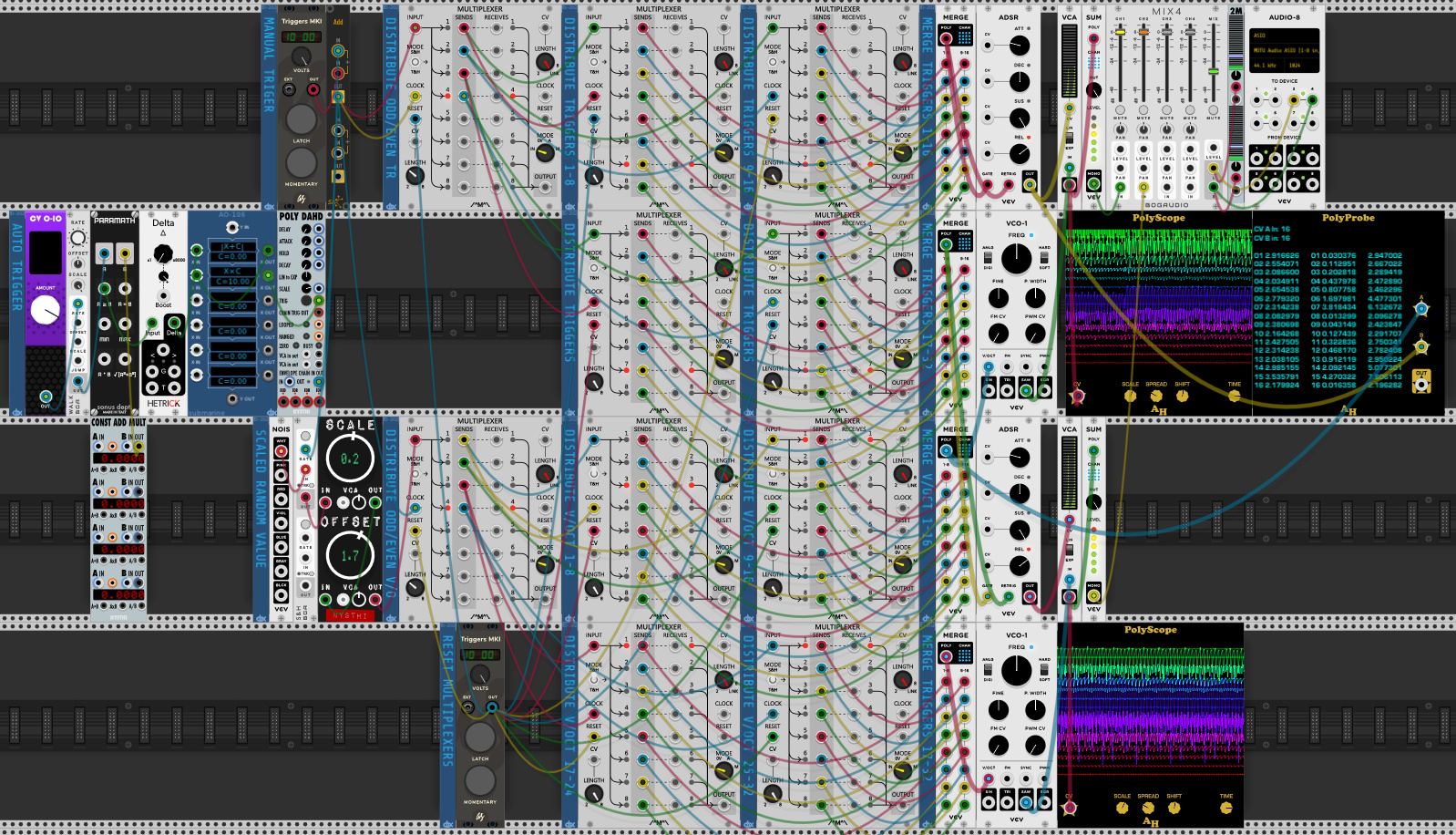This screenshot has width=1456, height=835.
Task: Click the Poly DAHD TRIG button
Action: coord(305,300)
